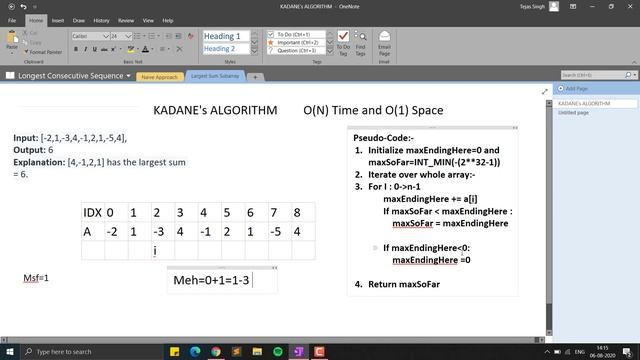The width and height of the screenshot is (640, 360).
Task: Apply the font color
Action: coord(145,49)
